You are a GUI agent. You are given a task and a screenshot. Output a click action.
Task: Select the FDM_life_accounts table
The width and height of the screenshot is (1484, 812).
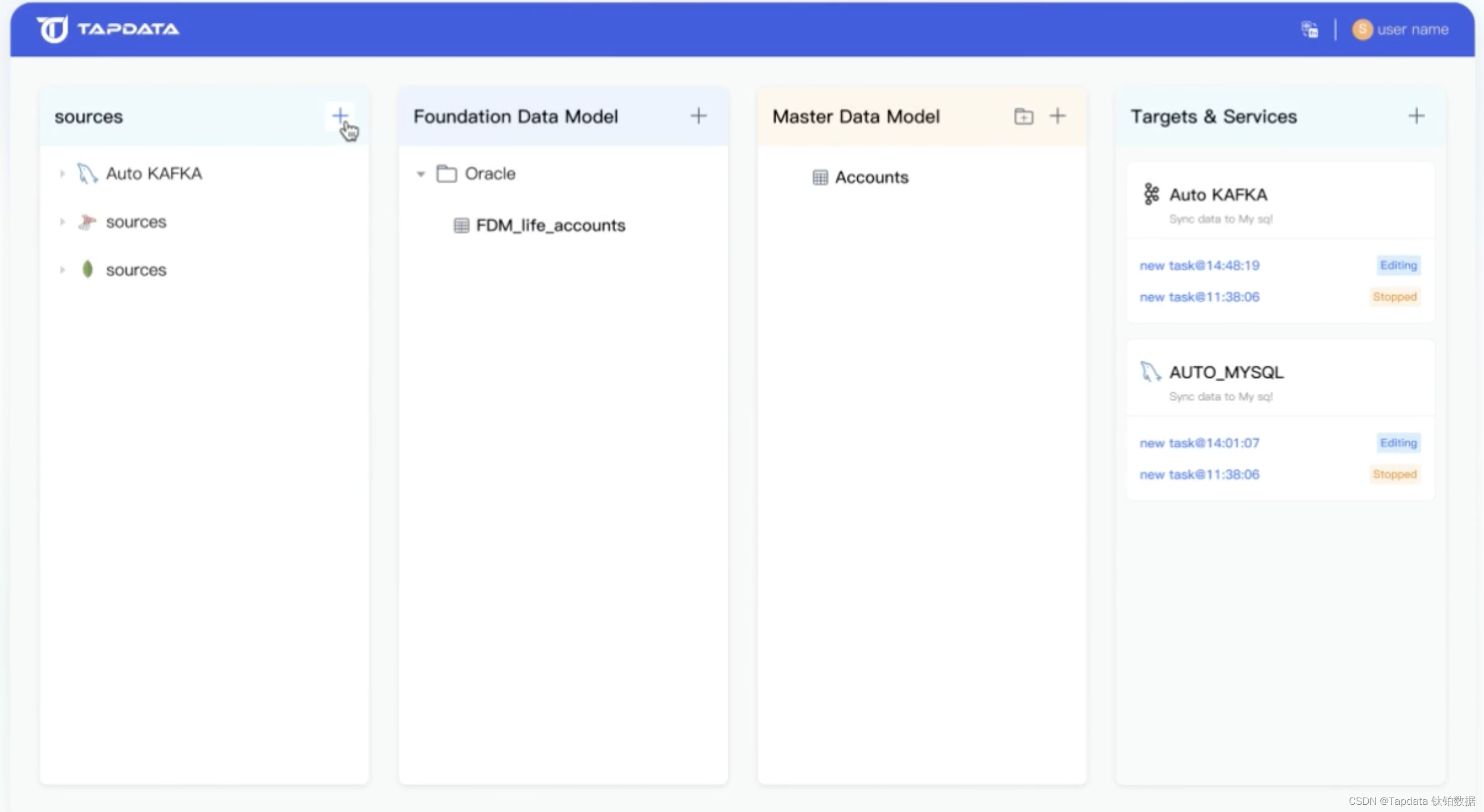tap(550, 225)
